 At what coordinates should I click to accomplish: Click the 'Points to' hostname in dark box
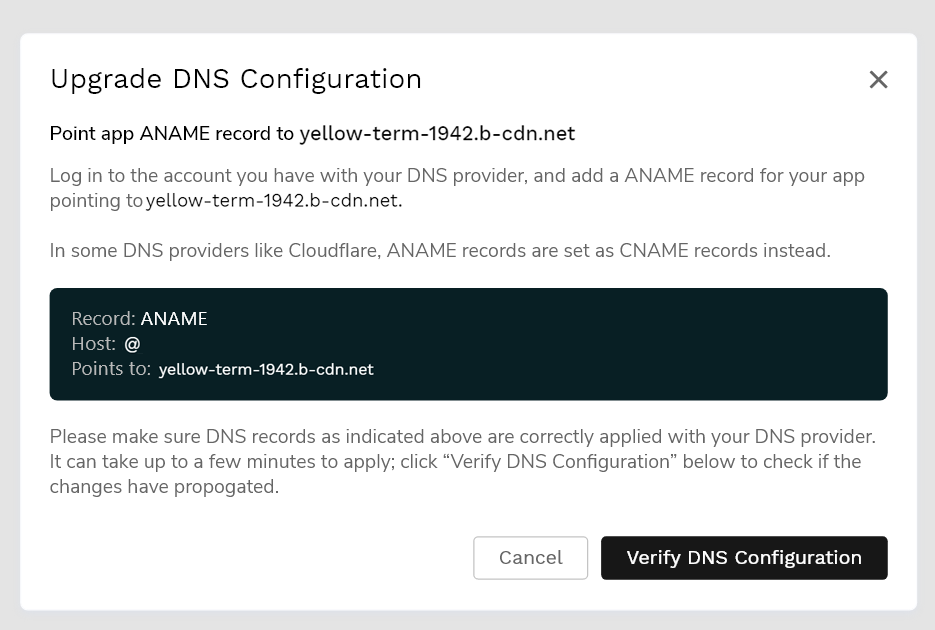pos(266,370)
